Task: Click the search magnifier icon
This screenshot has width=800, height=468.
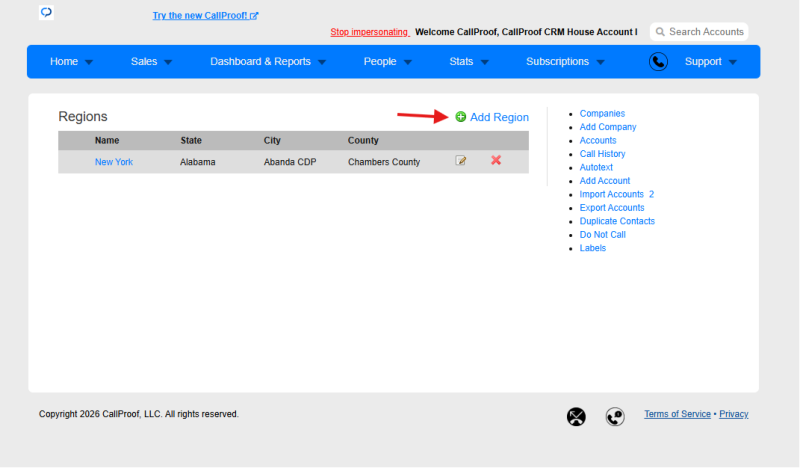Action: pos(660,32)
